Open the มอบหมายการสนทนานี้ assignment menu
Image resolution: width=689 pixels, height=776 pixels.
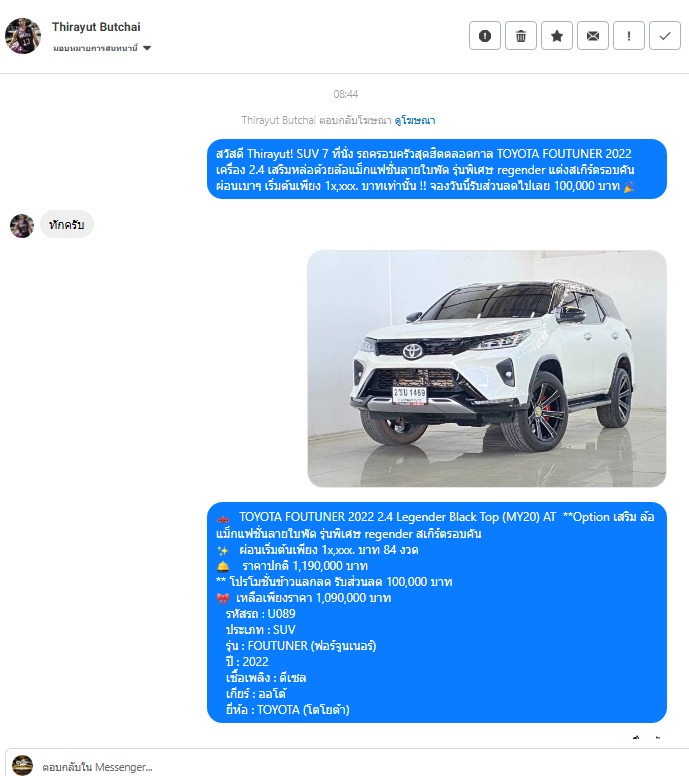click(101, 48)
